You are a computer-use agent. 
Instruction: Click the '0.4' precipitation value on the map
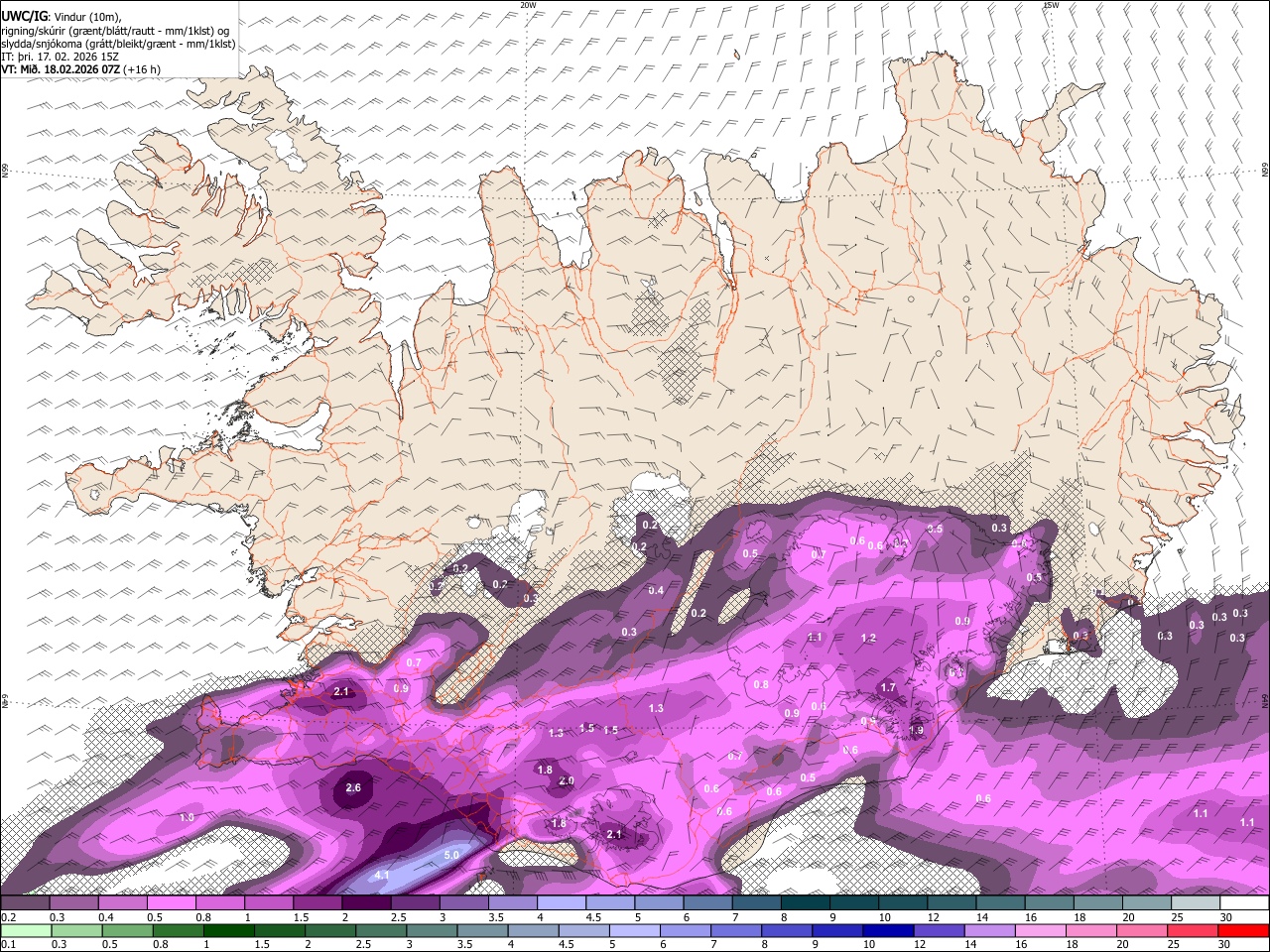click(x=656, y=591)
